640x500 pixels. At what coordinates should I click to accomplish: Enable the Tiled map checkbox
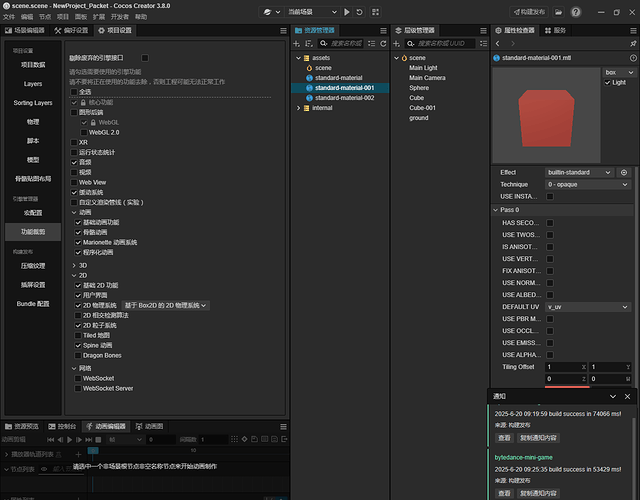tap(78, 336)
